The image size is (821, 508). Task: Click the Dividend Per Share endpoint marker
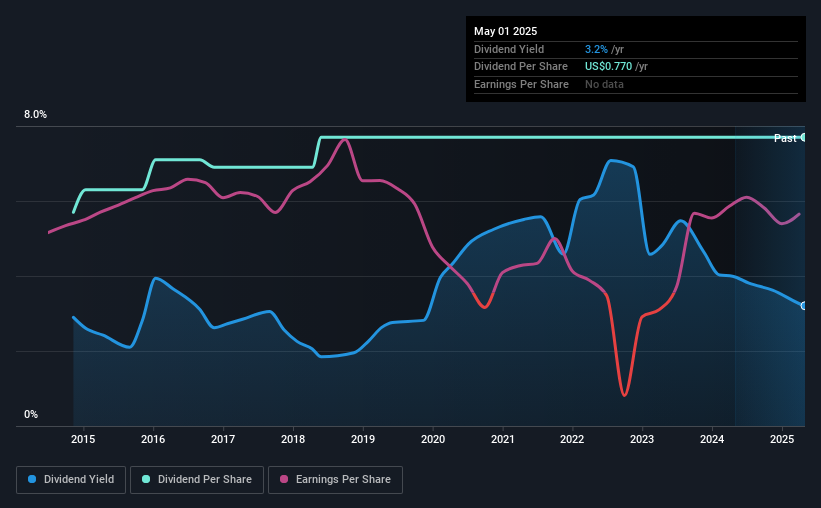pyautogui.click(x=804, y=137)
